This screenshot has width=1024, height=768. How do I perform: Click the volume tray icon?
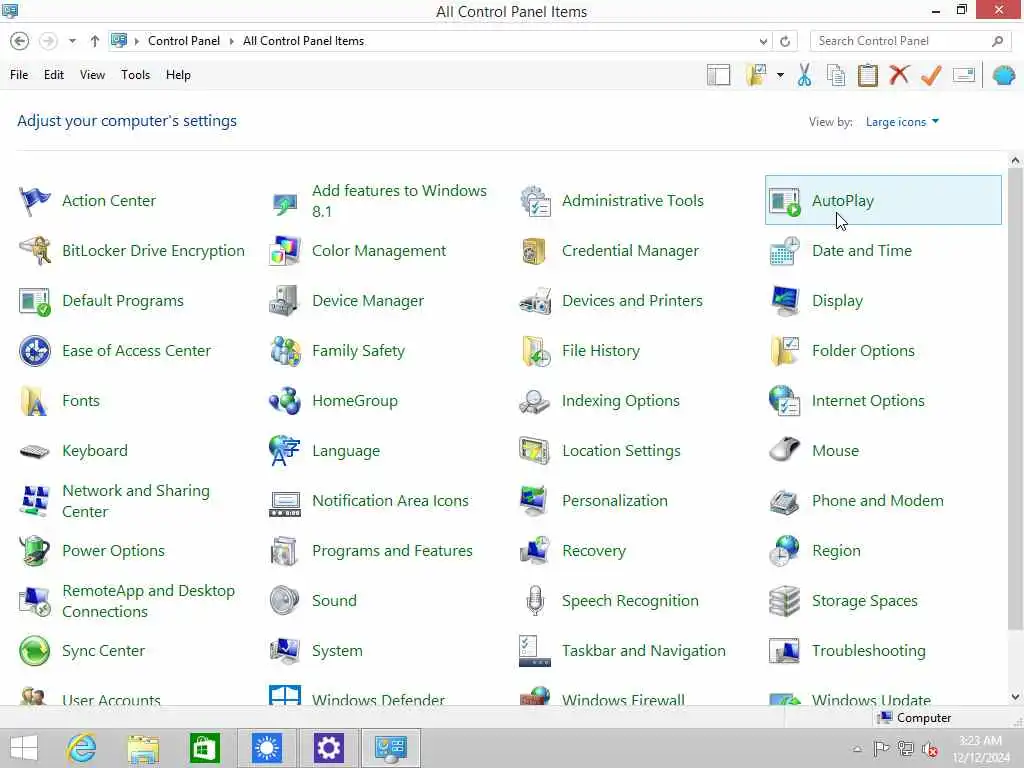coord(929,749)
